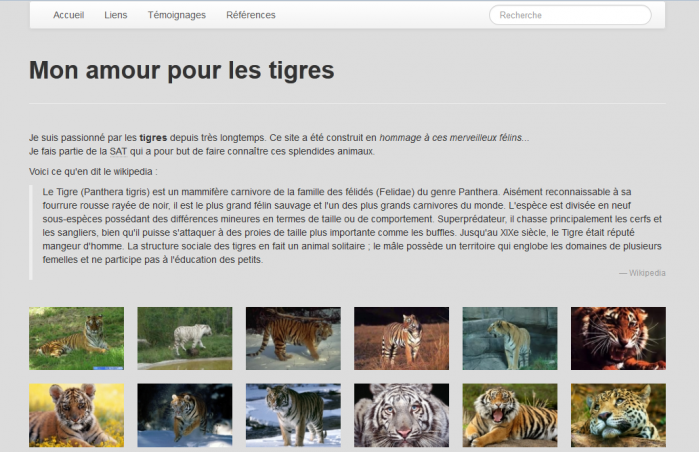Open thumbnail of tiger walking on snow, dark background
This screenshot has width=699, height=452.
tap(293, 338)
